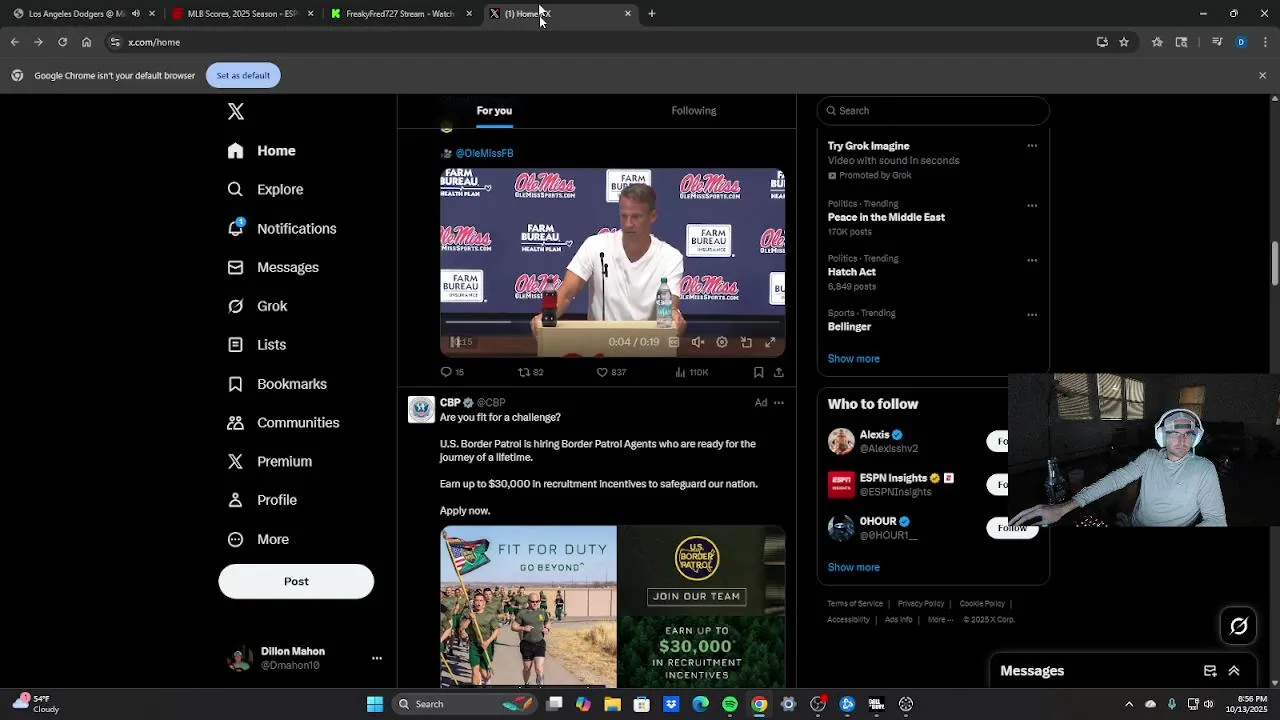Image resolution: width=1280 pixels, height=720 pixels.
Task: Open Spotify from the taskbar
Action: pos(730,704)
